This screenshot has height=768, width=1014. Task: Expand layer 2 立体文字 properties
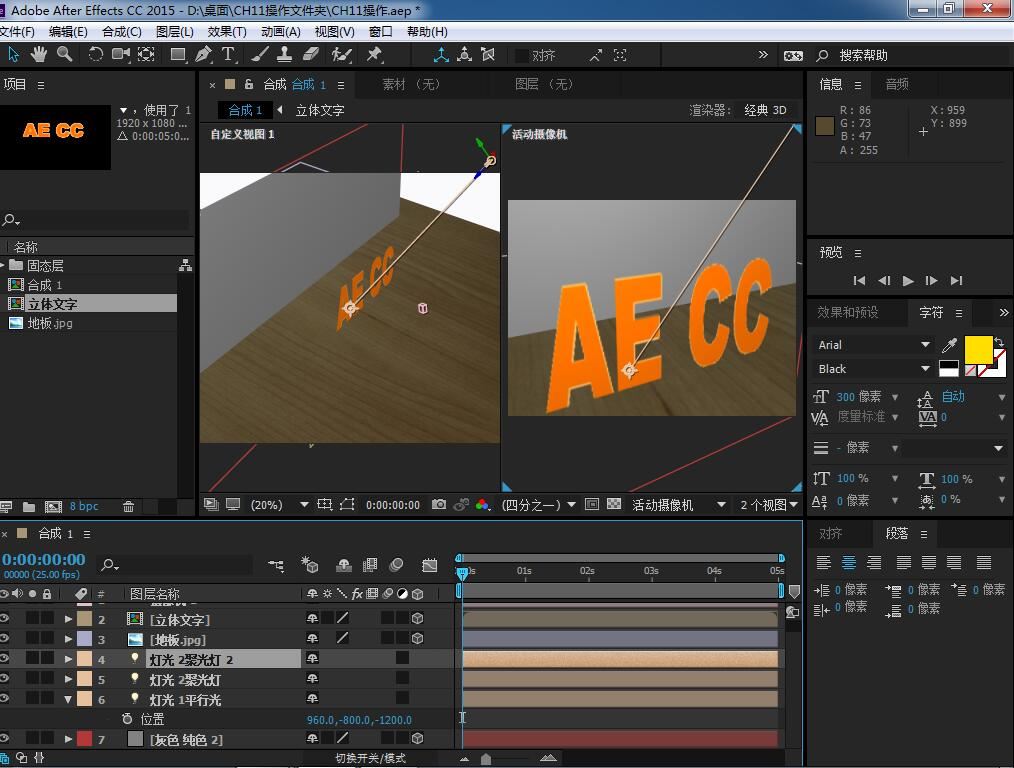tap(68, 619)
